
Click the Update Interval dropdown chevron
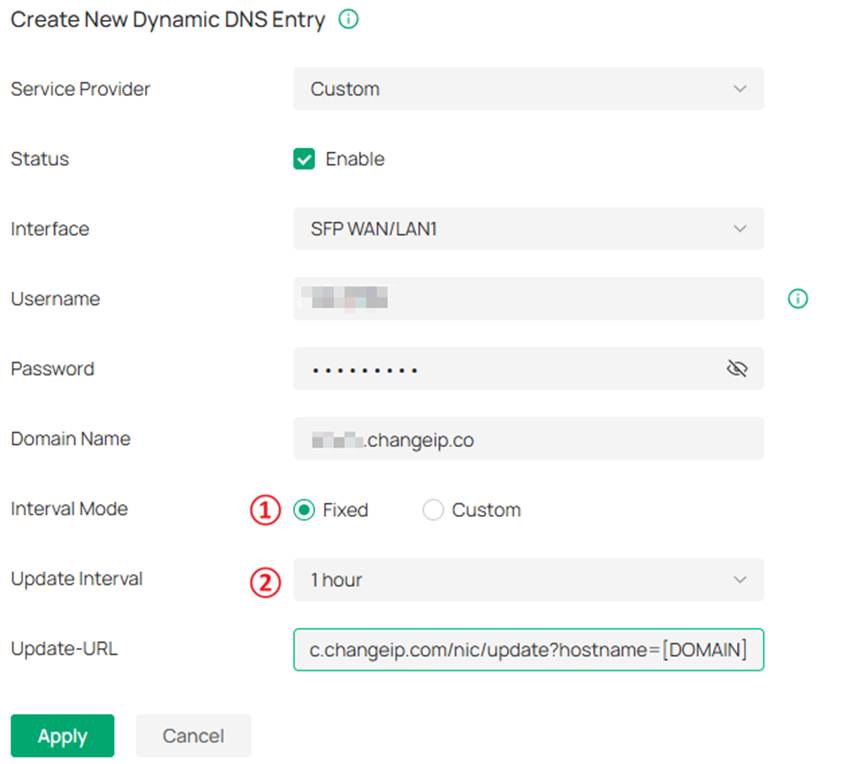pyautogui.click(x=740, y=580)
